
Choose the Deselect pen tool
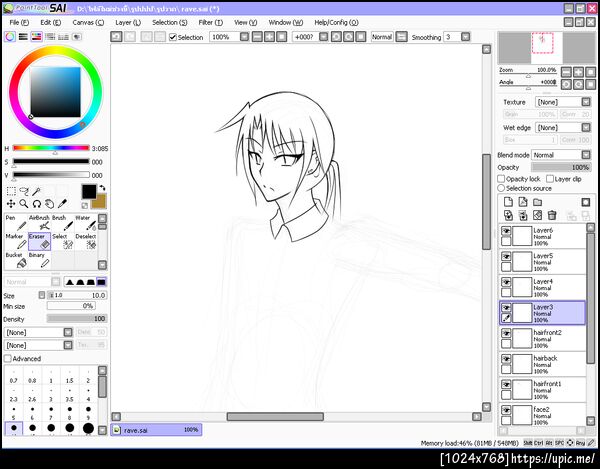(x=86, y=241)
